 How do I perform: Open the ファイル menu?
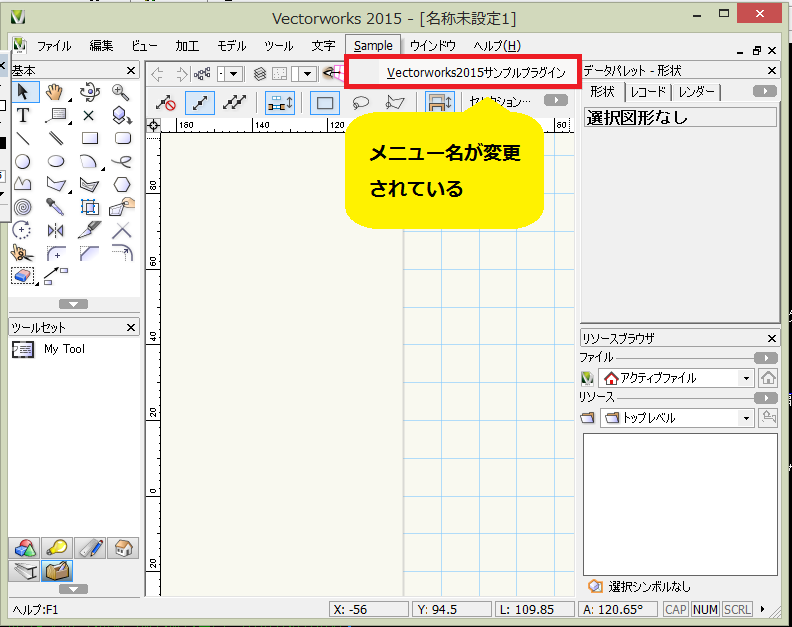(54, 46)
